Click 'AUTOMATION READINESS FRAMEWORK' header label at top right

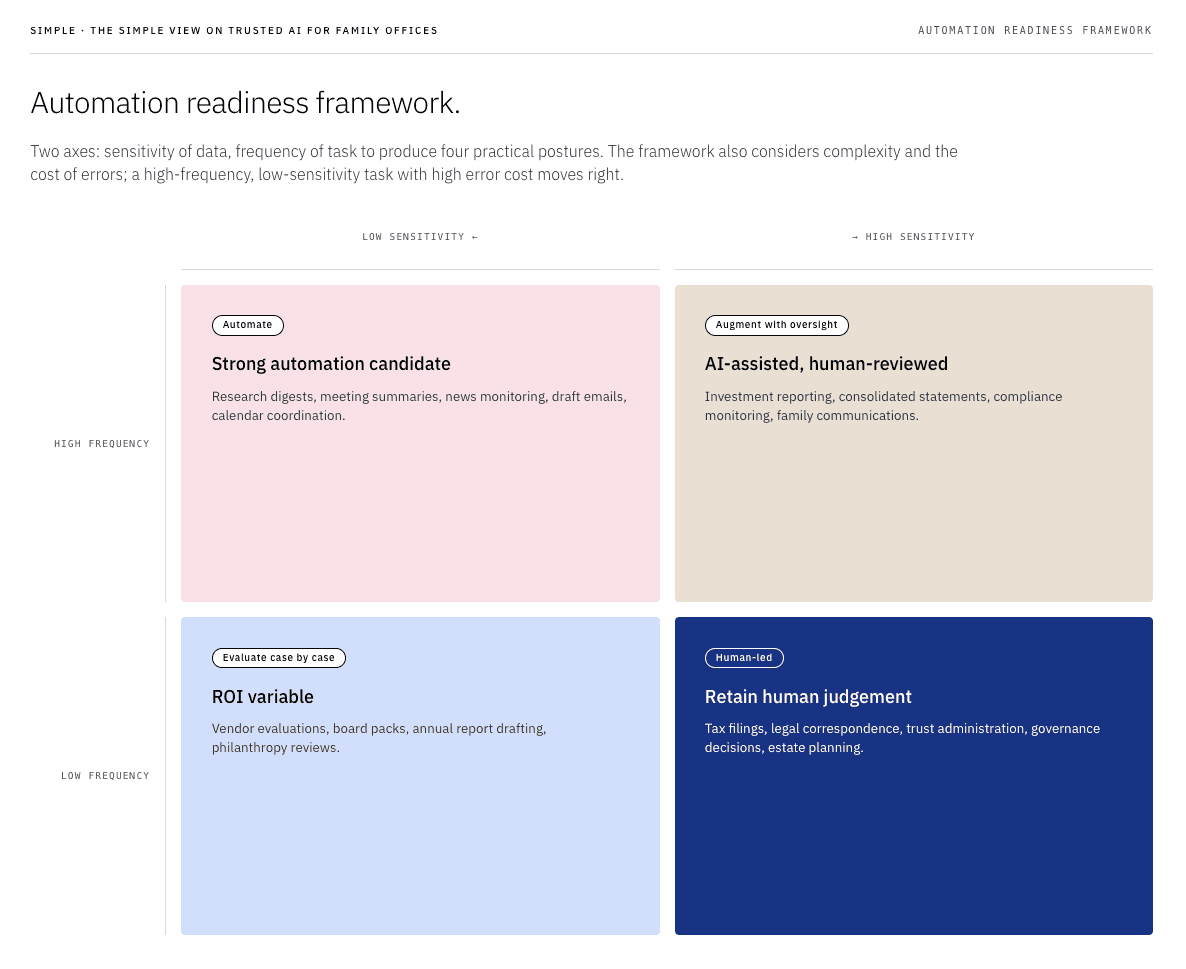[1035, 30]
